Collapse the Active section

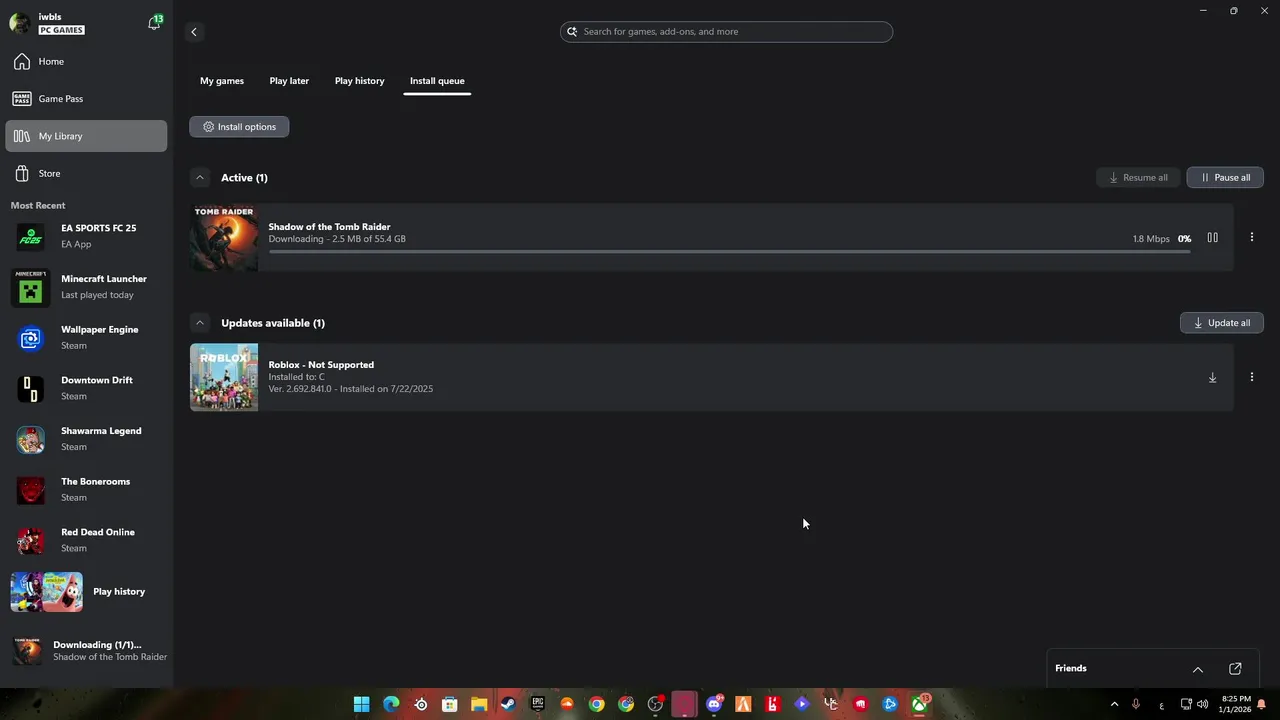coord(200,178)
